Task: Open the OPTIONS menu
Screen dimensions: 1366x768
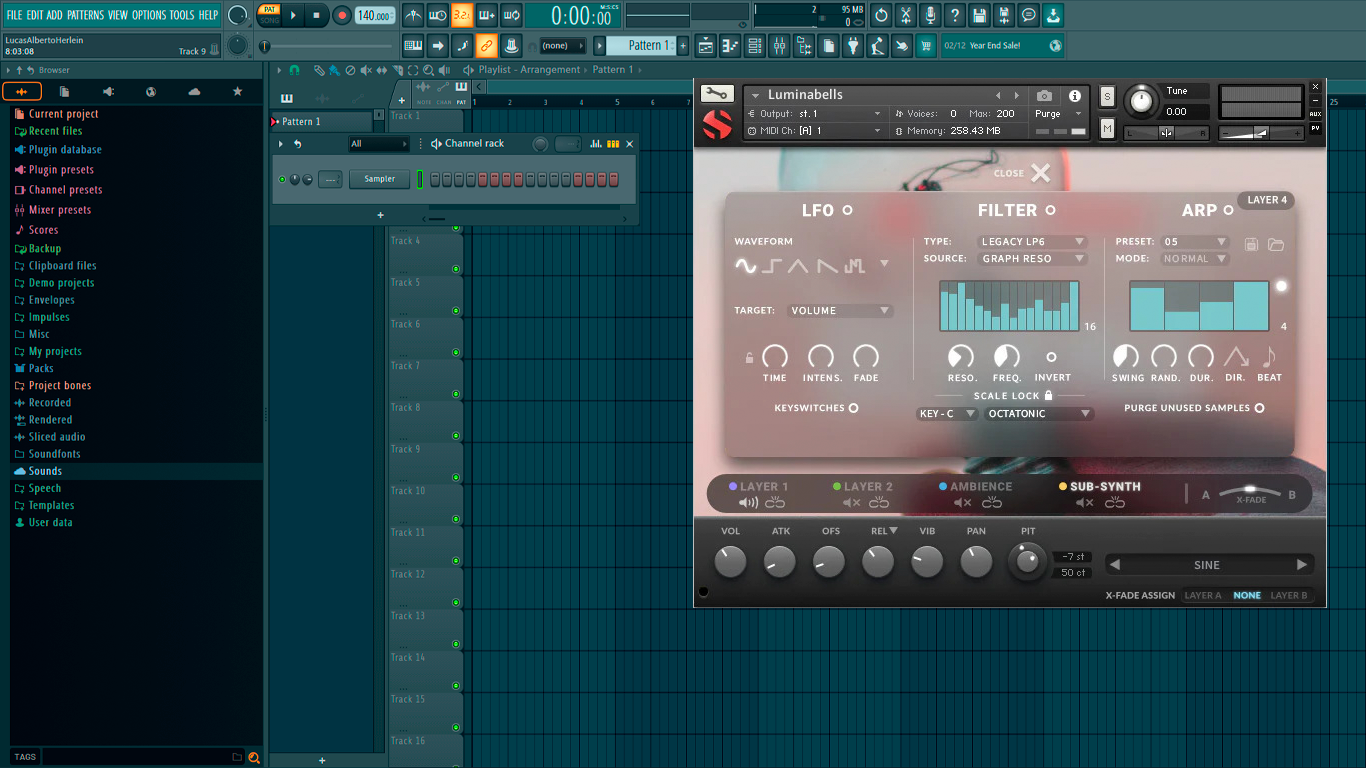Action: (x=149, y=15)
